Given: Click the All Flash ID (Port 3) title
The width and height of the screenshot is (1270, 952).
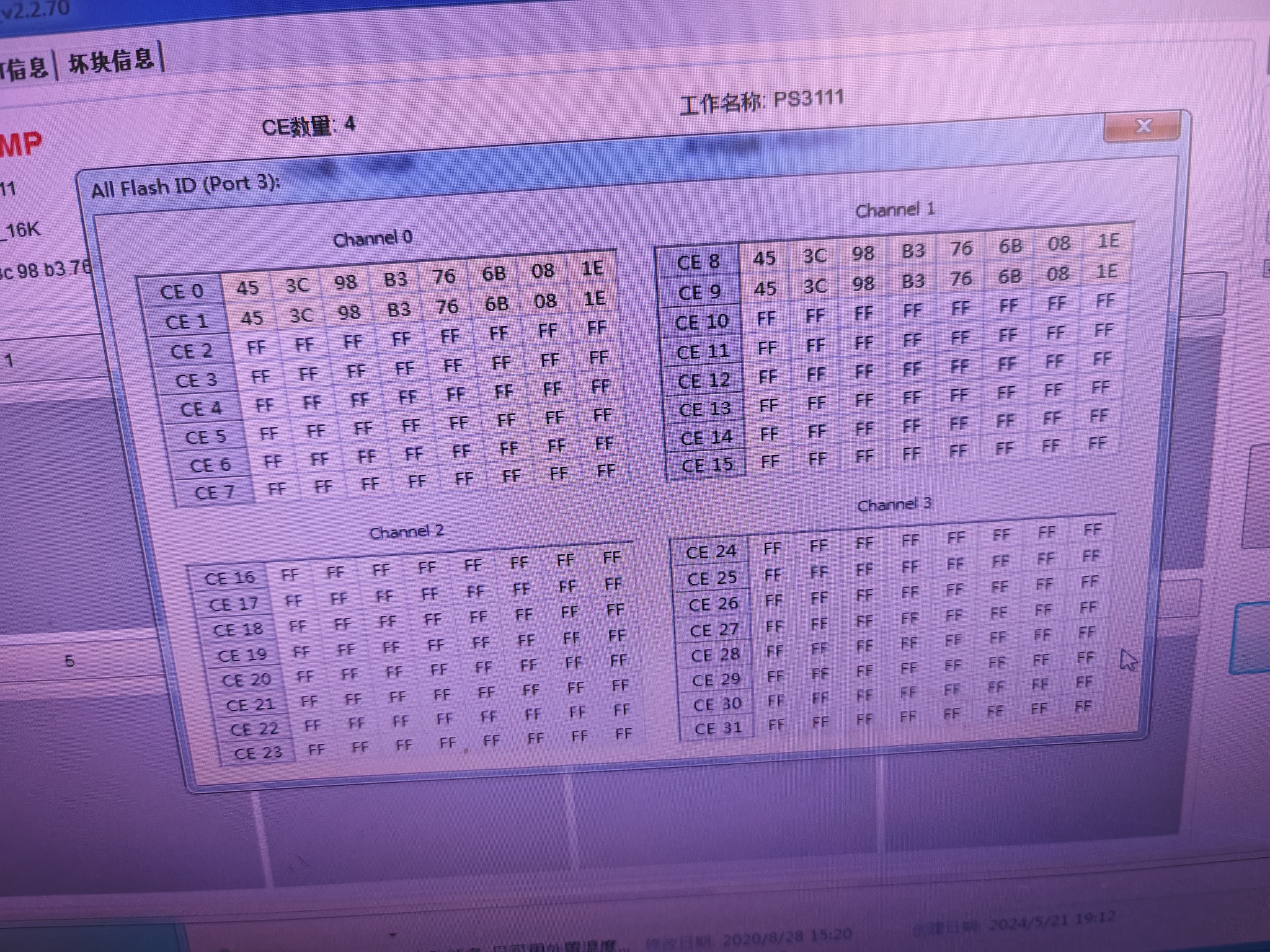Looking at the screenshot, I should [185, 185].
